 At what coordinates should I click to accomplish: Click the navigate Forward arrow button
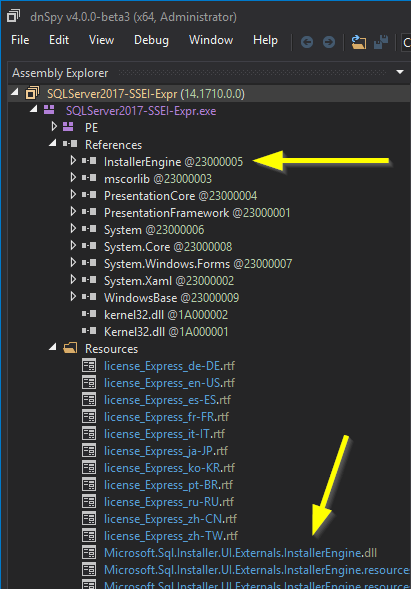[x=329, y=42]
